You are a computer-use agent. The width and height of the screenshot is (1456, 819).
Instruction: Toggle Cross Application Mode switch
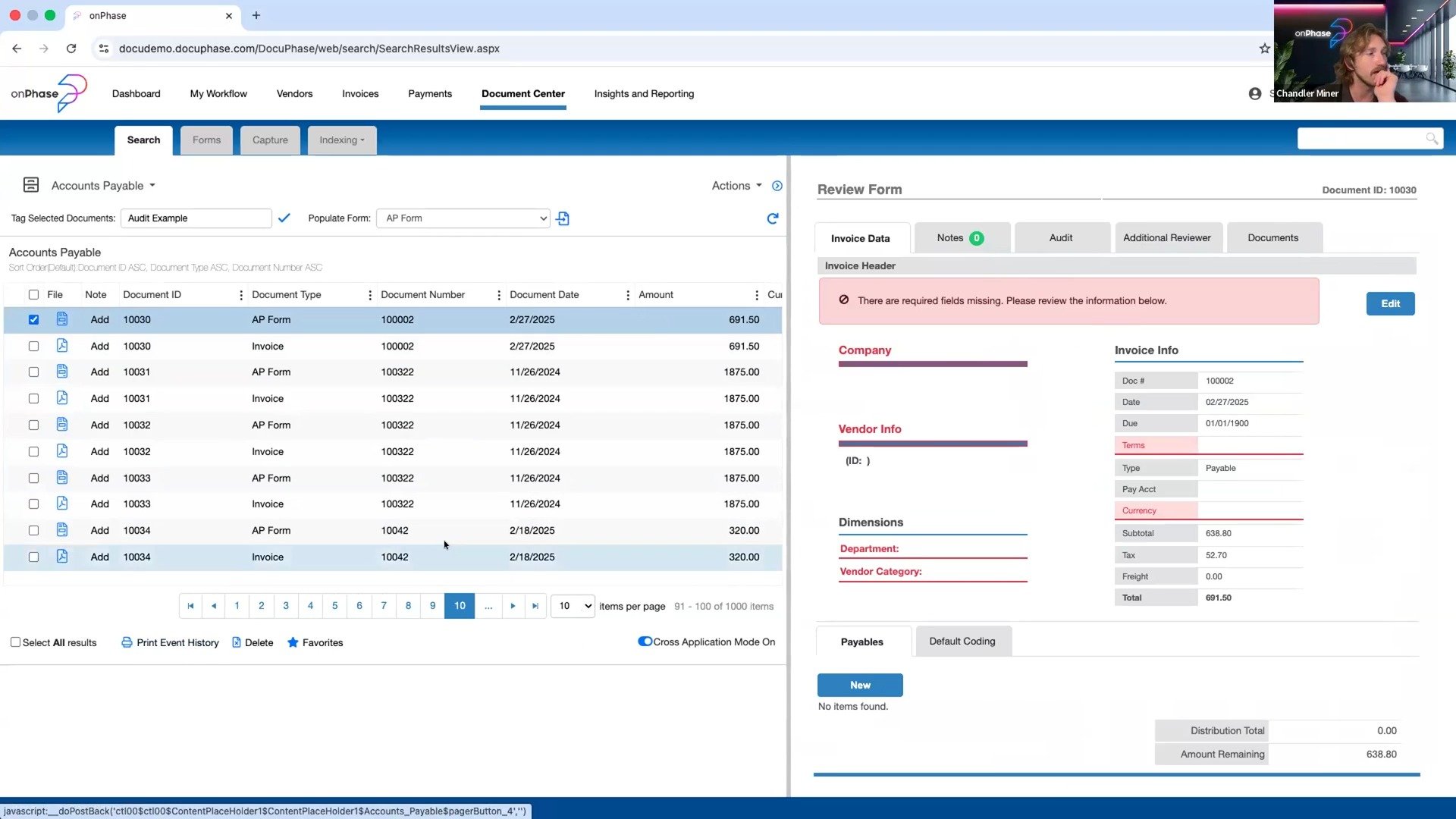click(x=645, y=642)
